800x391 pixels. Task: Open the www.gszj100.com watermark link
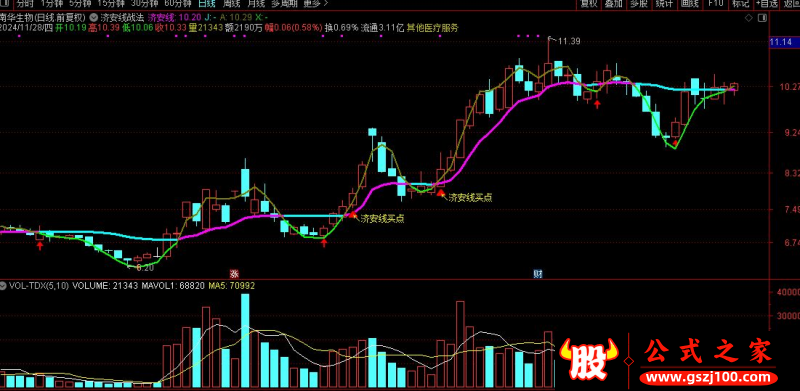(x=709, y=378)
